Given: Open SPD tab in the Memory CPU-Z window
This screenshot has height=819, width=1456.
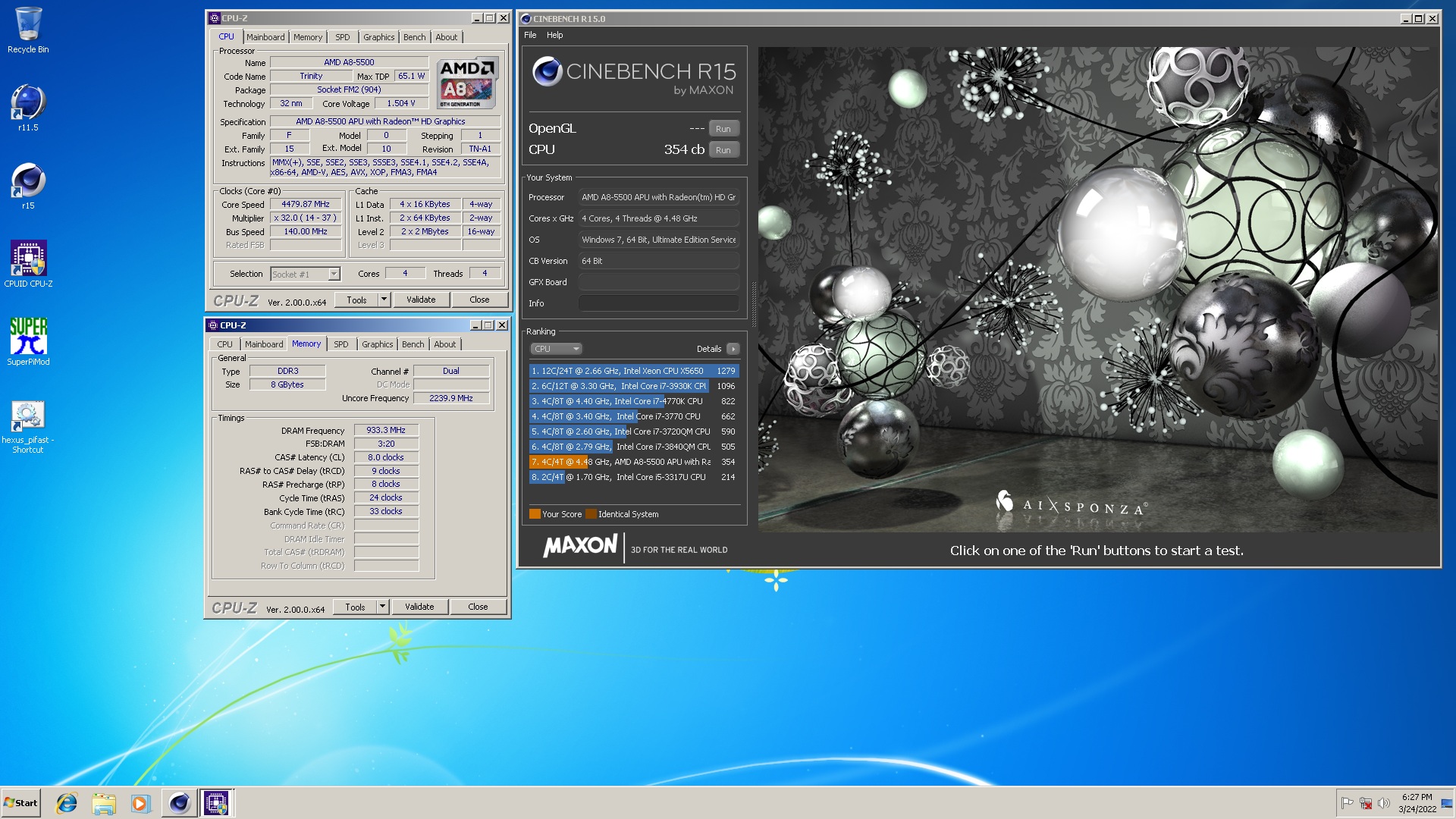Looking at the screenshot, I should coord(341,344).
